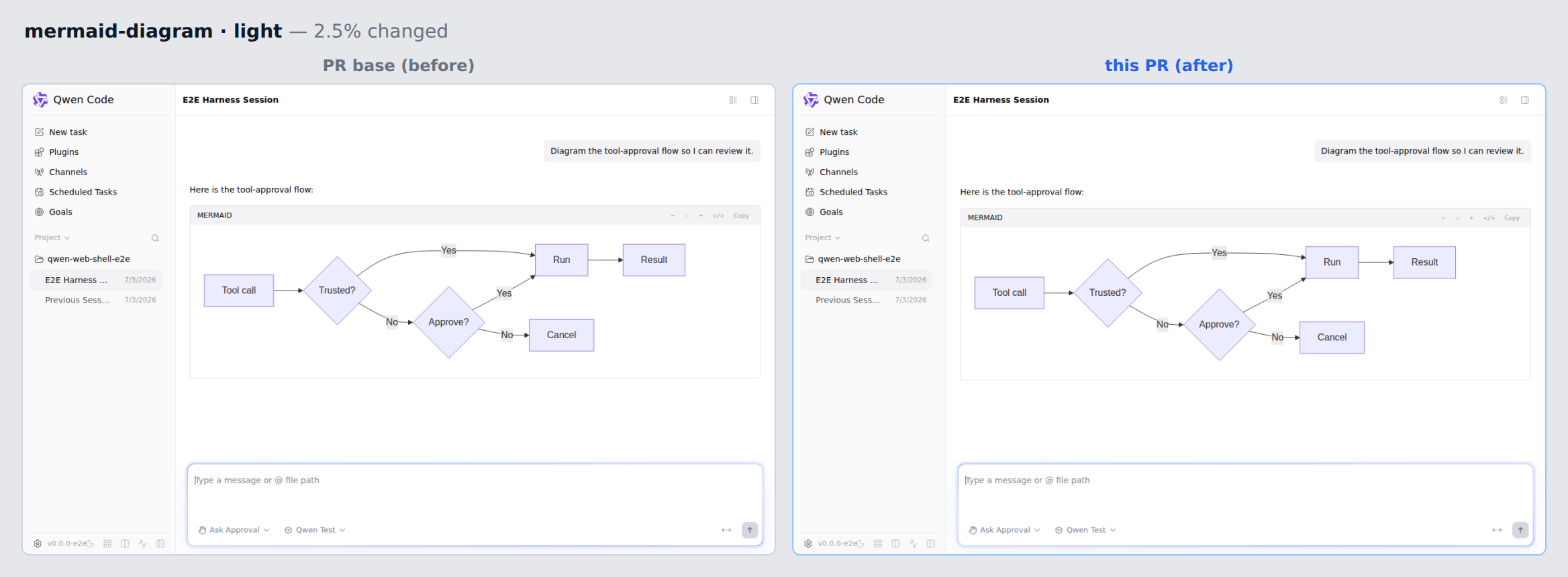Copy the Mermaid diagram in before panel
The height and width of the screenshot is (577, 1568).
(741, 216)
